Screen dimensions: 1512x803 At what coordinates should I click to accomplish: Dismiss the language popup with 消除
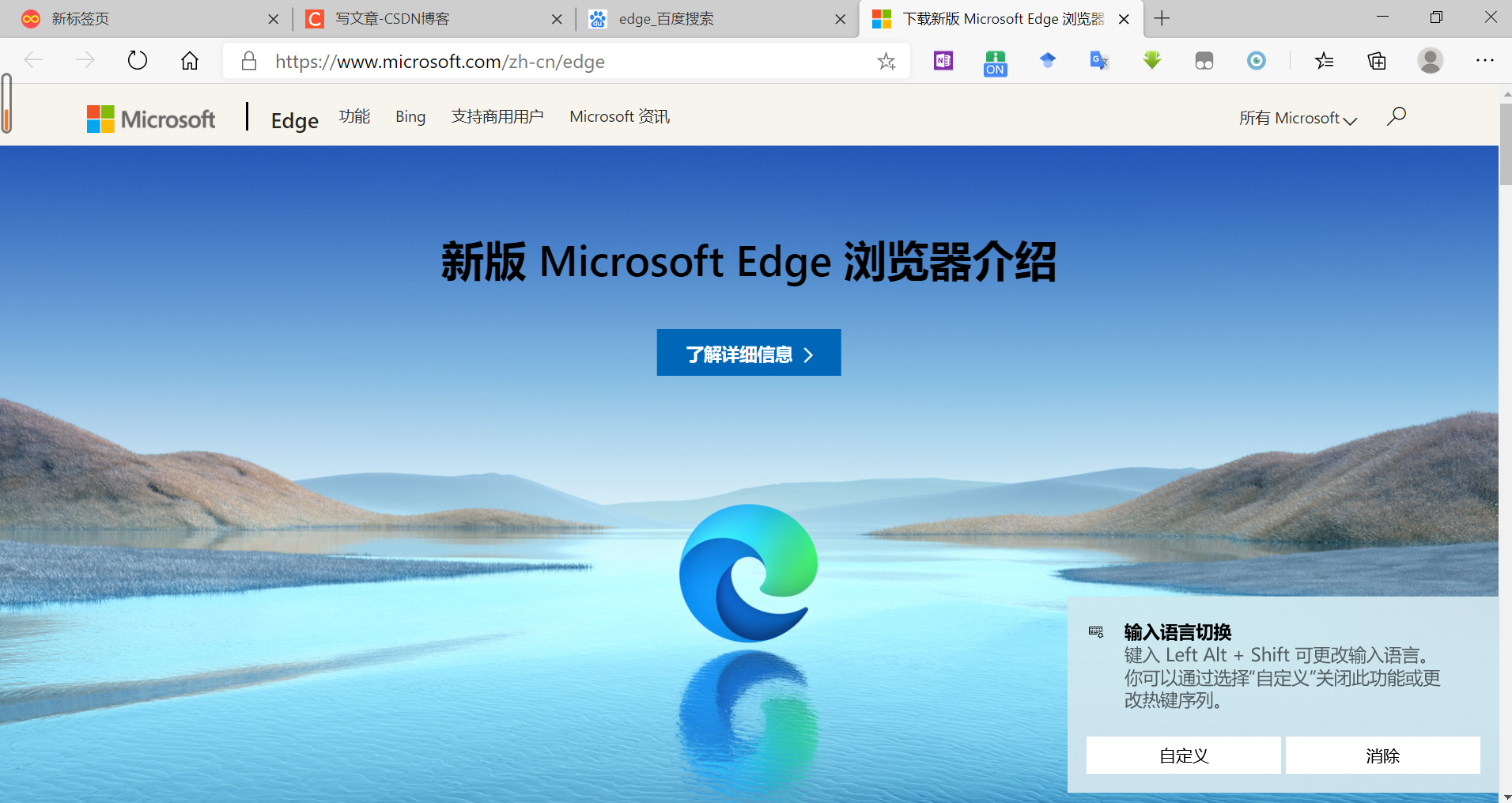pyautogui.click(x=1382, y=756)
